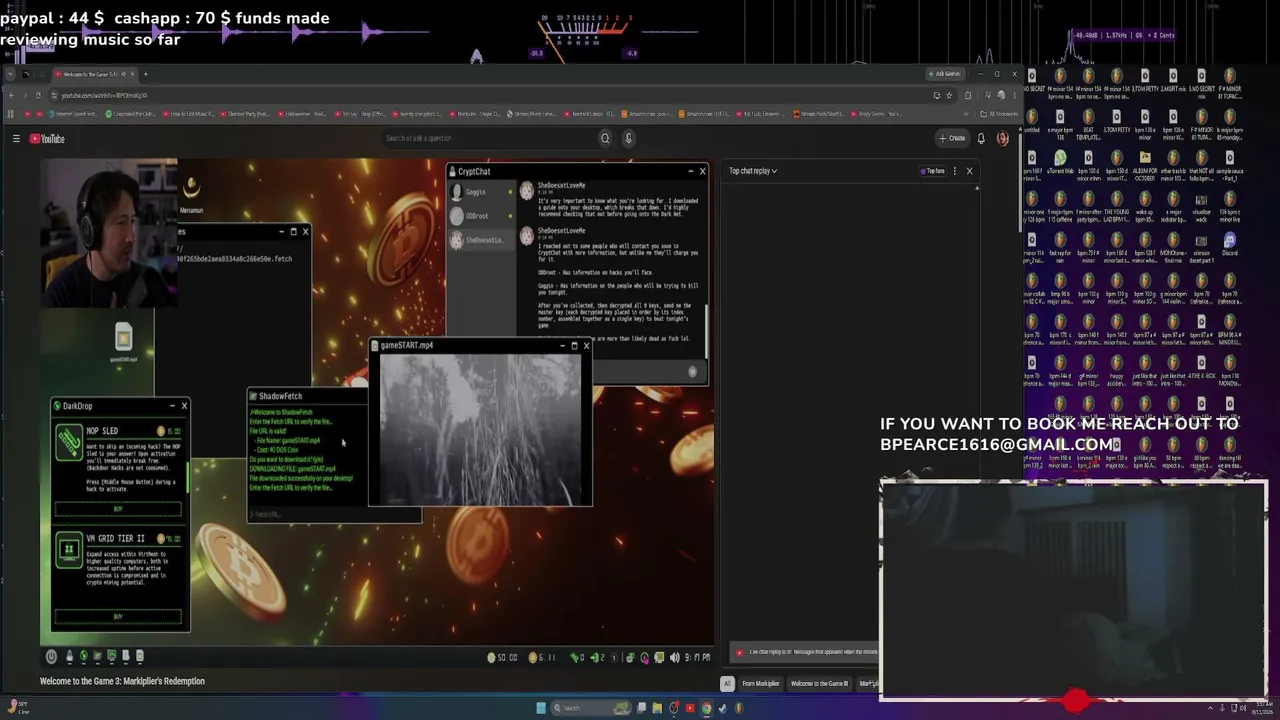The image size is (1280, 720).
Task: Open the gameSTART.mp4 file on the game desktop
Action: [x=123, y=340]
